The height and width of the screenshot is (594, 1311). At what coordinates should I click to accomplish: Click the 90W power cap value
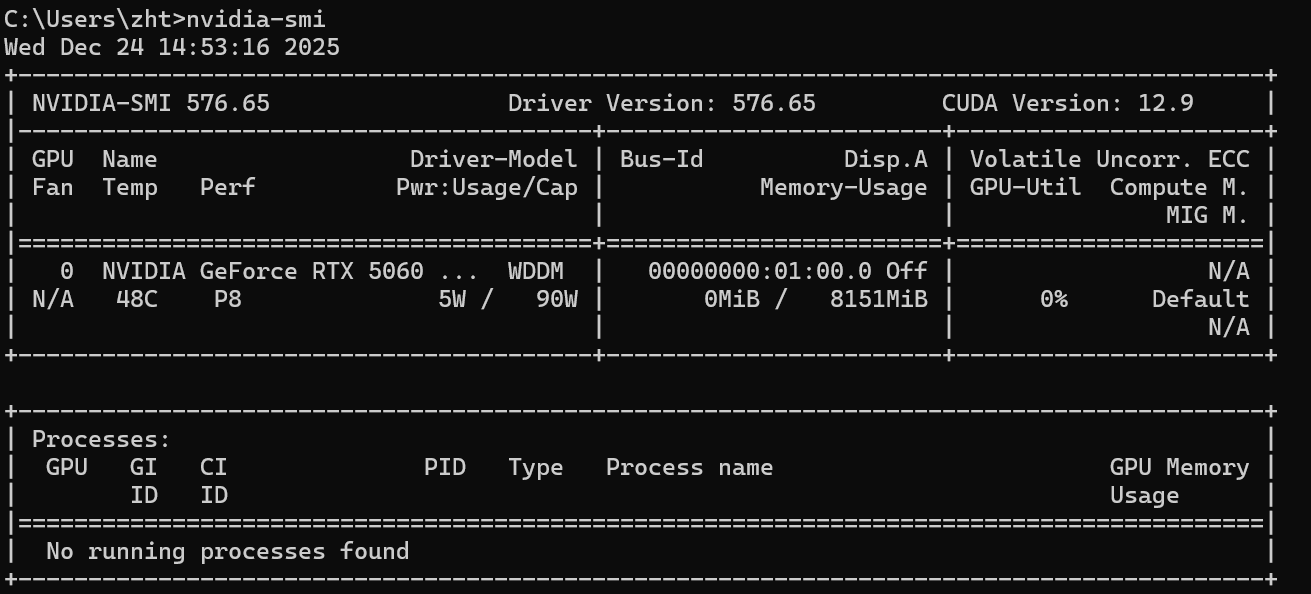(x=557, y=299)
